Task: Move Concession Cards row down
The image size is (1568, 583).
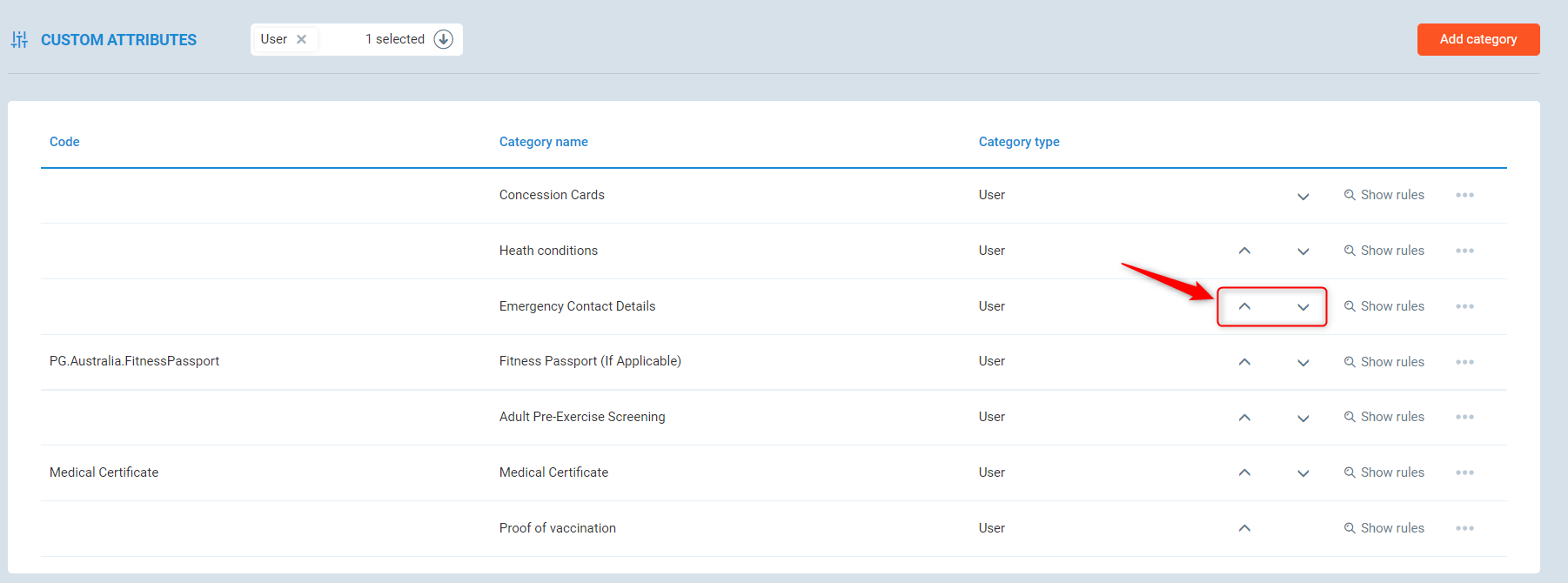Action: (1303, 196)
